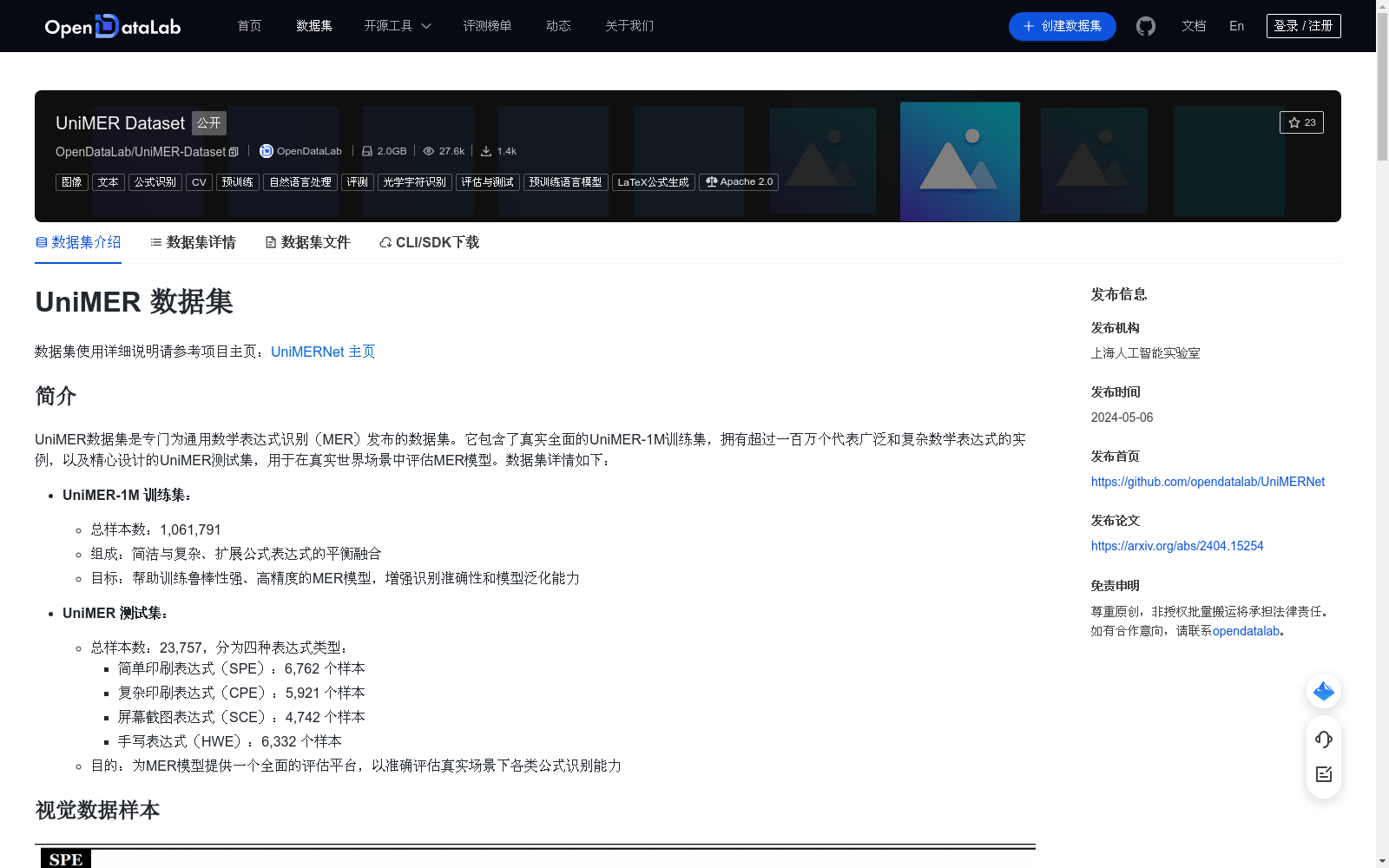This screenshot has width=1389, height=868.
Task: Open 评测榜单 navigation item
Action: click(x=487, y=26)
